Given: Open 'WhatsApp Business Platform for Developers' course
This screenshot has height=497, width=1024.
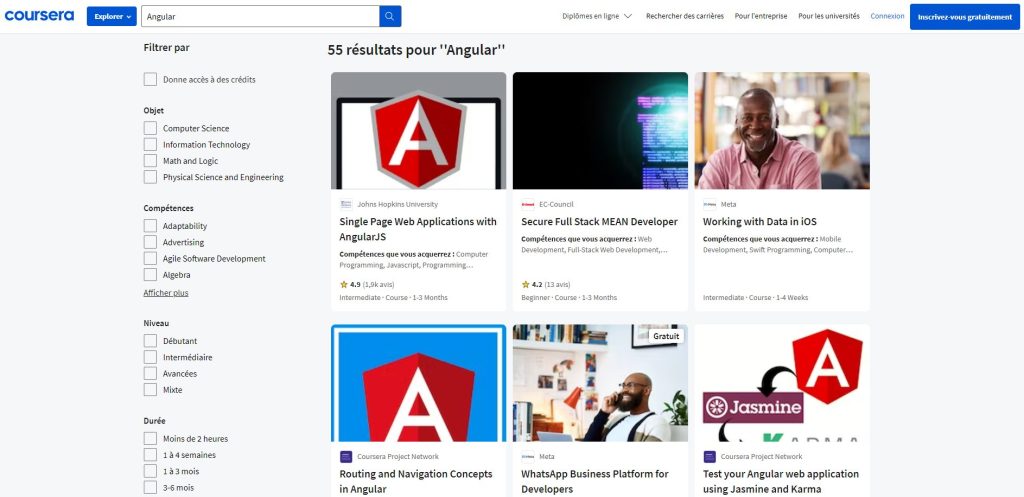Looking at the screenshot, I should pos(595,481).
